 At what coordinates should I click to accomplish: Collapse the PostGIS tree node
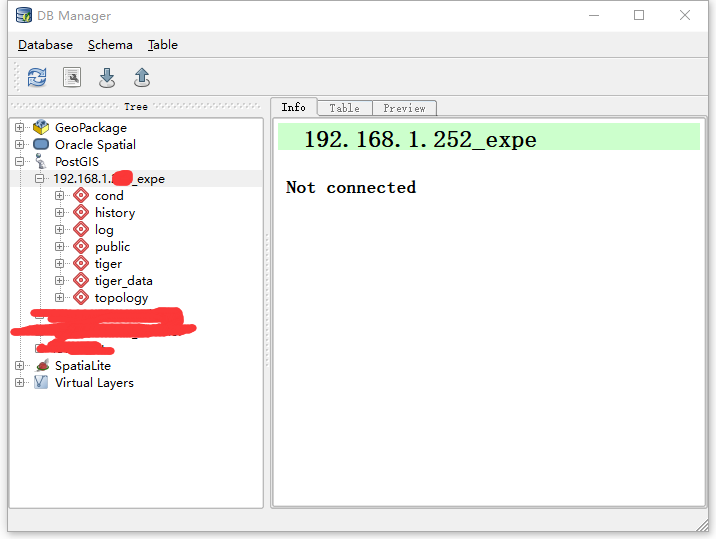[19, 161]
